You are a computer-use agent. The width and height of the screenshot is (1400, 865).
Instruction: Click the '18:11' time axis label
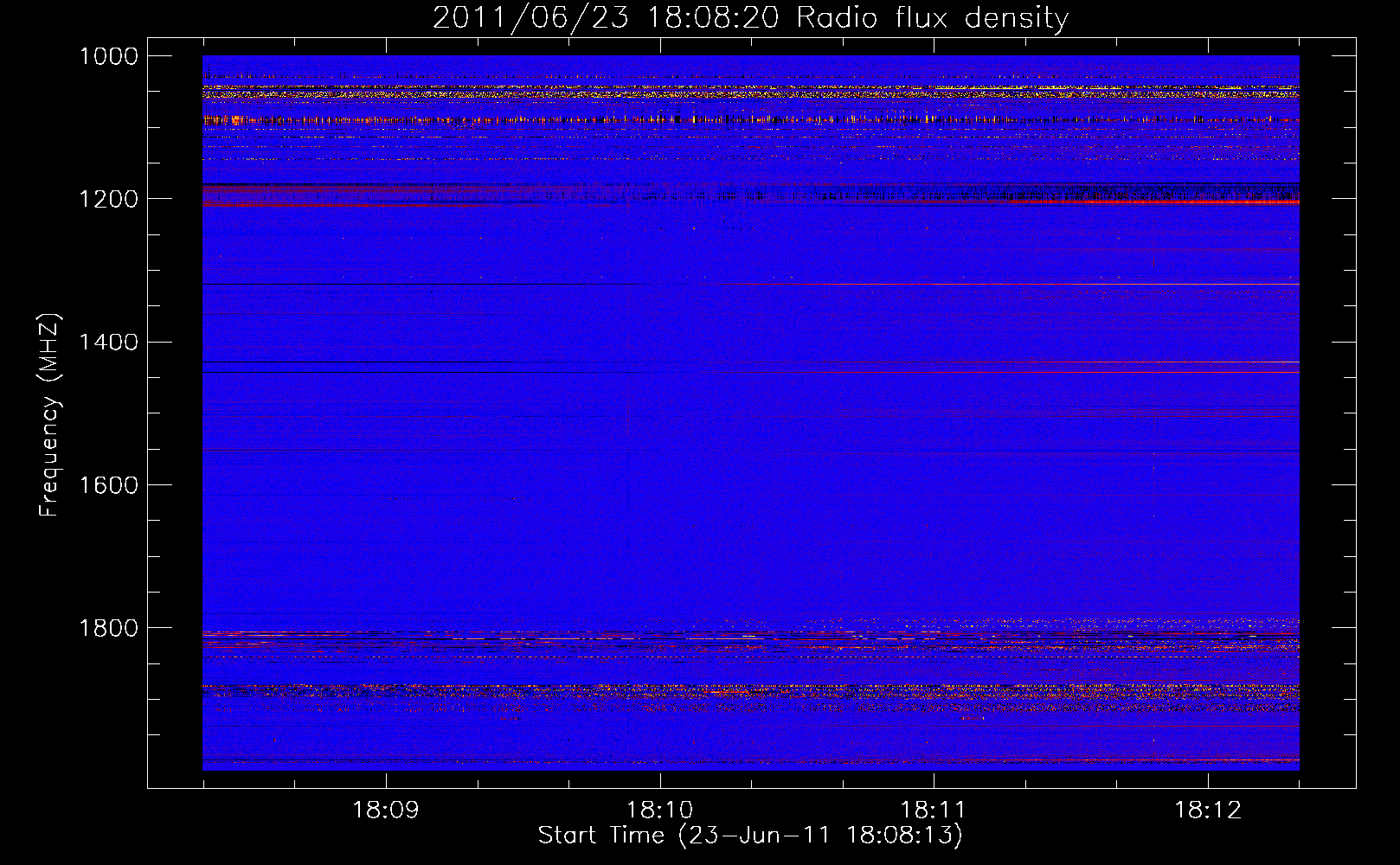[x=934, y=811]
